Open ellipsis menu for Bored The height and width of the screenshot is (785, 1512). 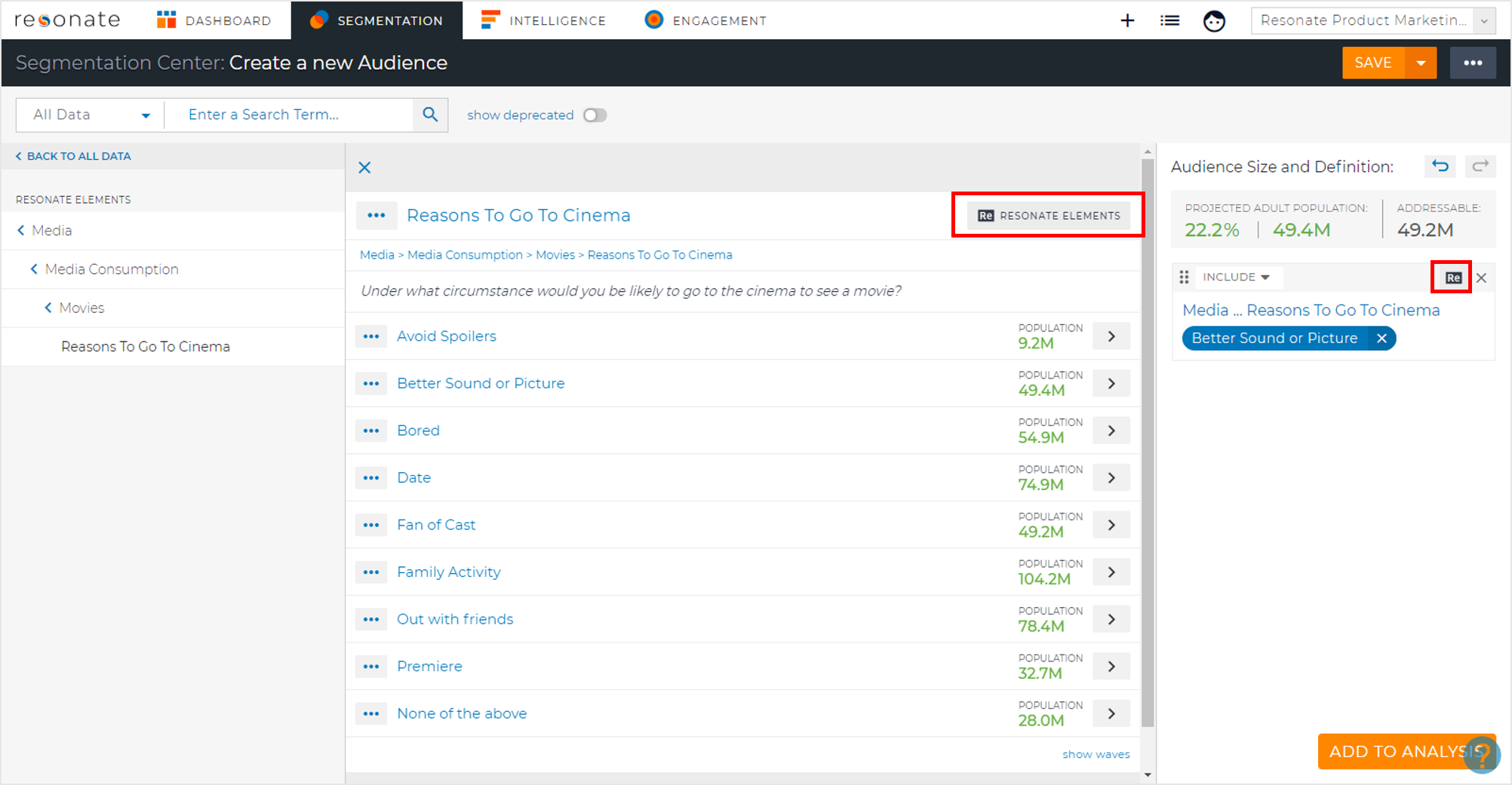pos(371,431)
